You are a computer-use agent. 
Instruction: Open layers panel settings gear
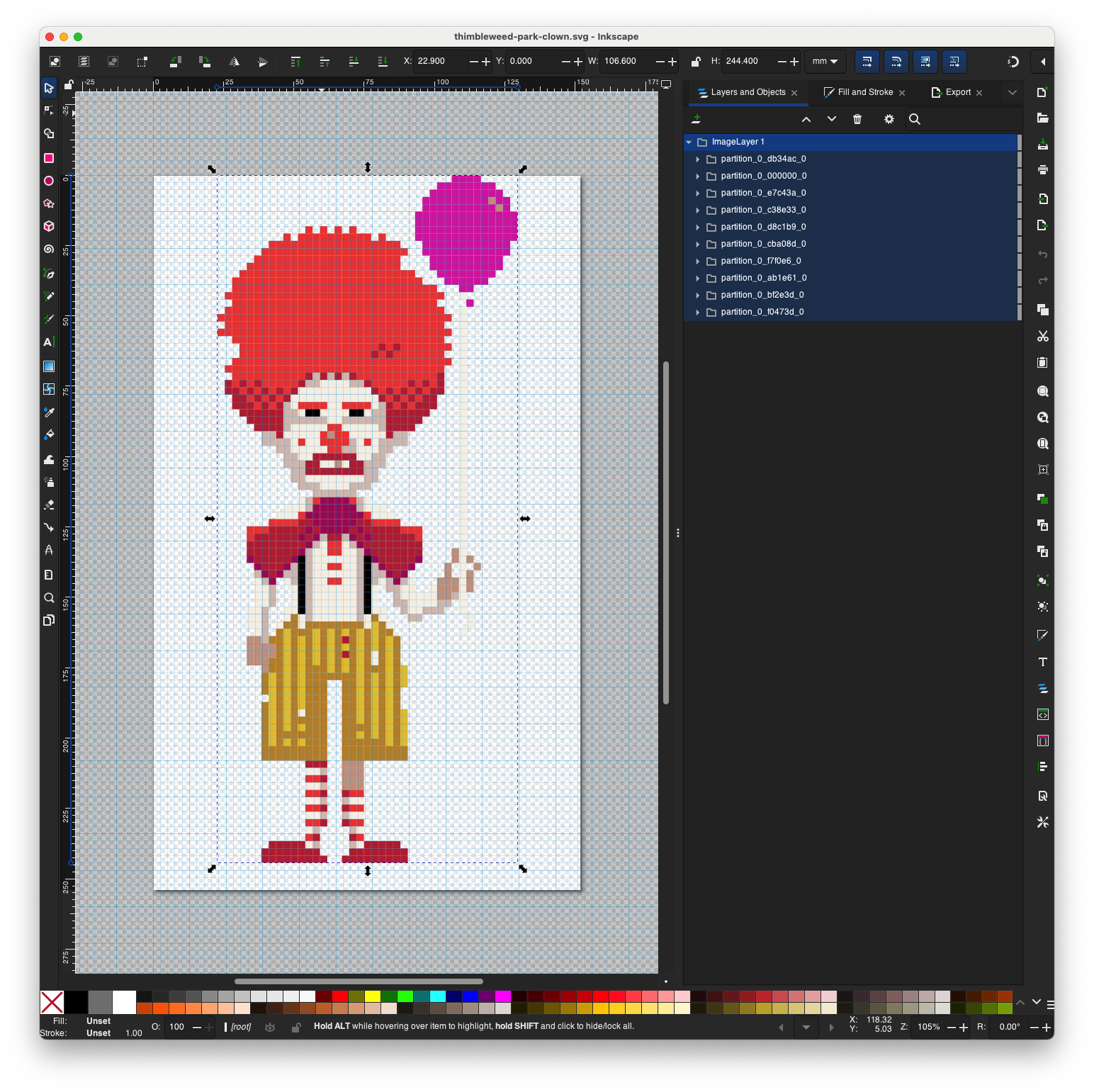[889, 119]
